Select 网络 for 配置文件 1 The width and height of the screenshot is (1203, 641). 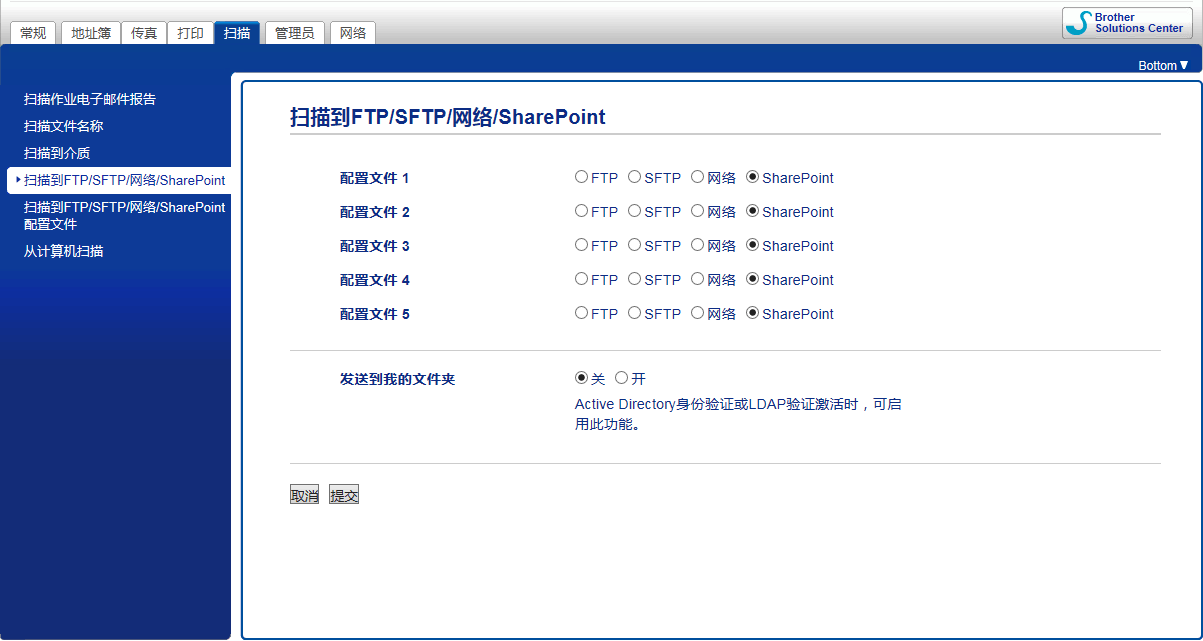click(x=697, y=178)
